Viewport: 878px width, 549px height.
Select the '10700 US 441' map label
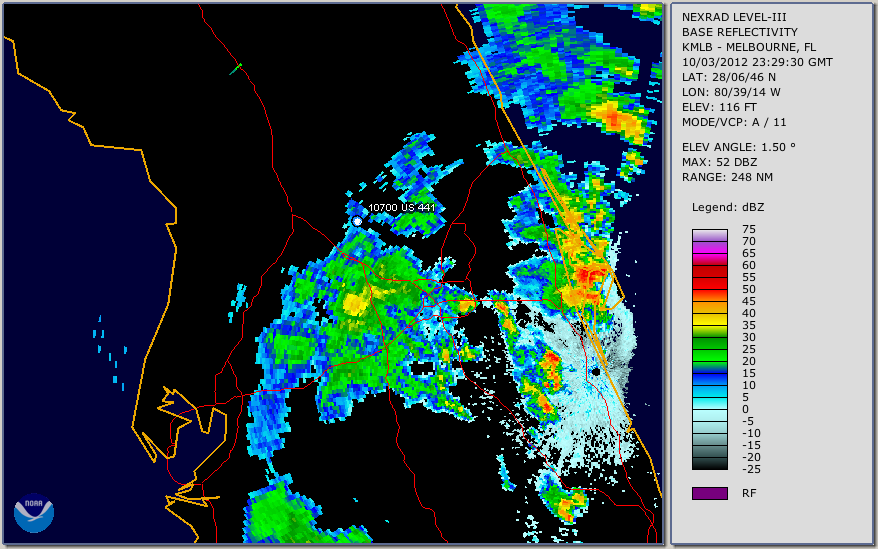click(x=401, y=208)
